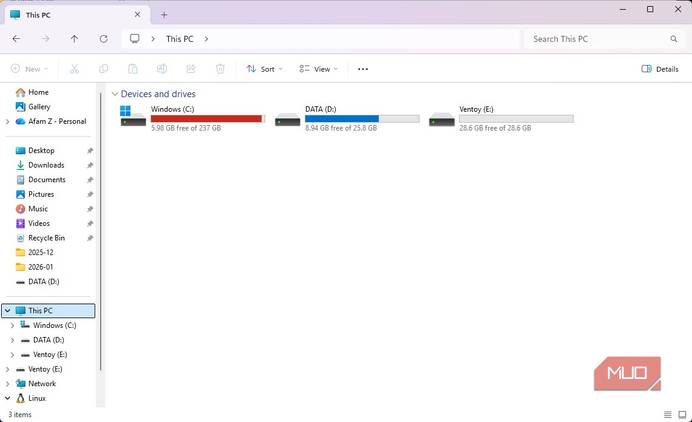692x422 pixels.
Task: Click the delete trash icon
Action: (x=220, y=69)
